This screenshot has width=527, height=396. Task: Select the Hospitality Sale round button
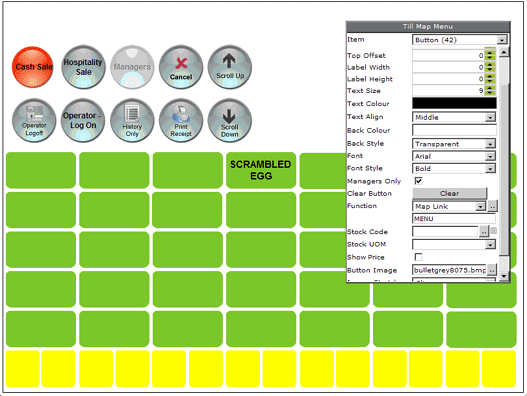[83, 67]
